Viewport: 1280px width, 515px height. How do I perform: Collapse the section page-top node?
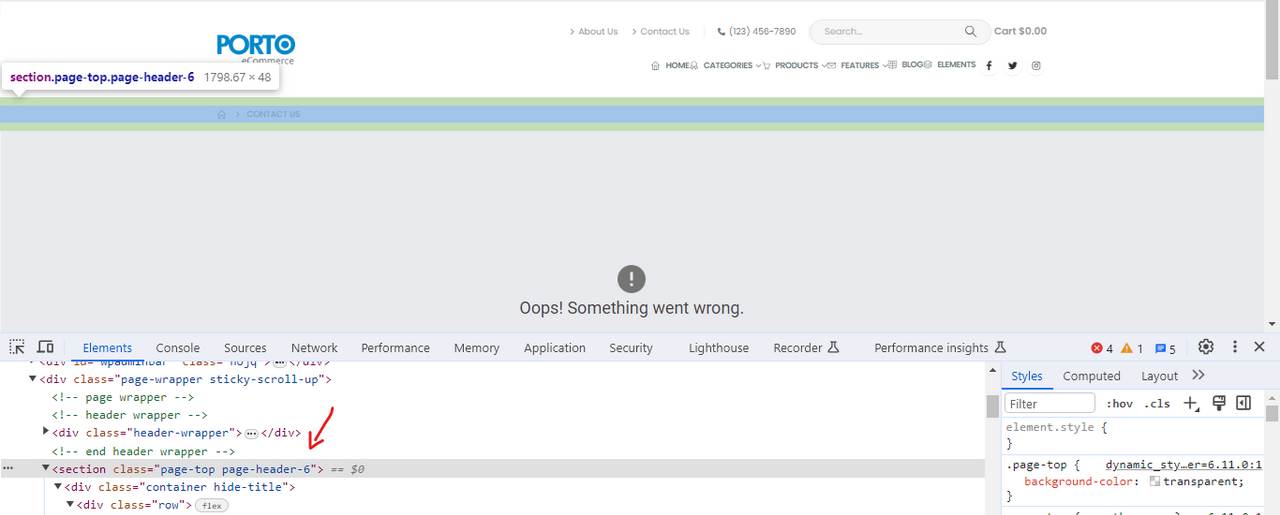[x=46, y=468]
